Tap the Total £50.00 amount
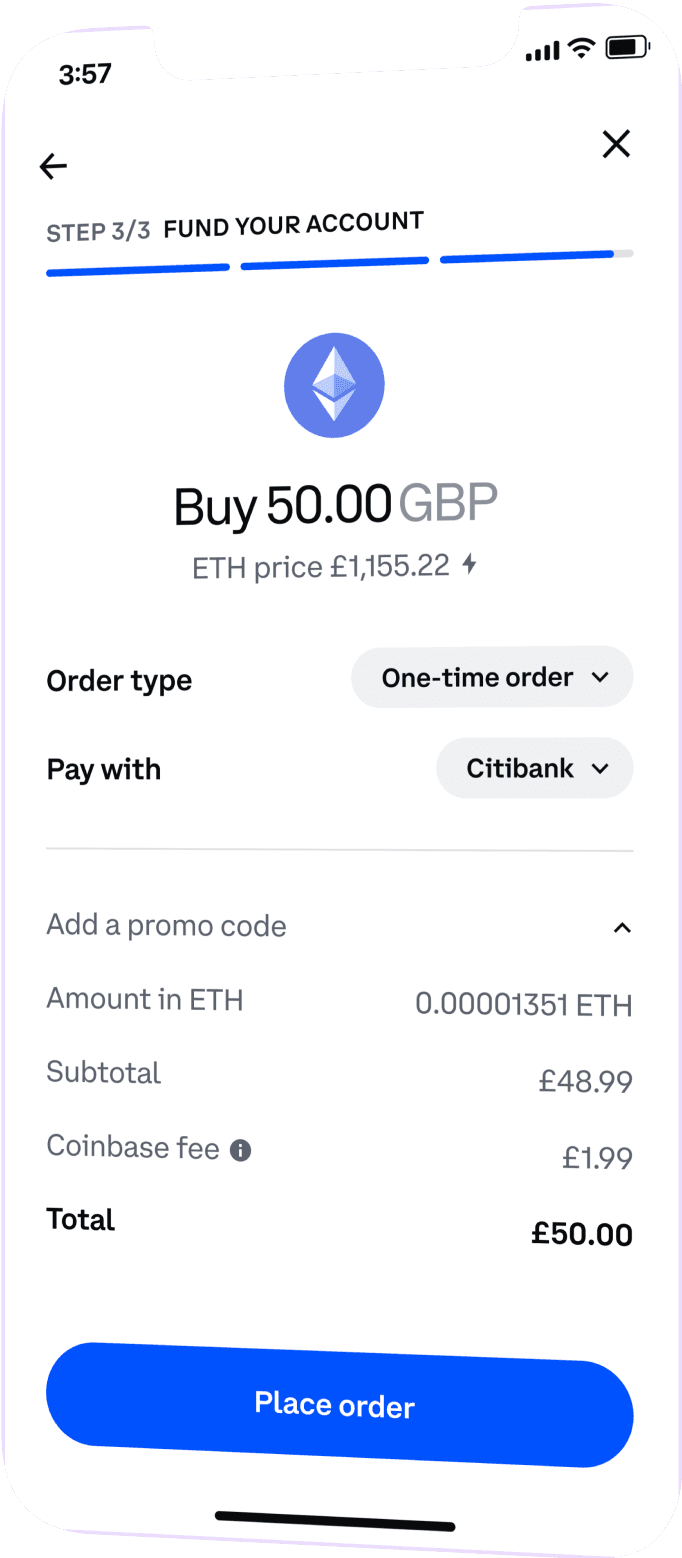682x1558 pixels. point(581,1234)
